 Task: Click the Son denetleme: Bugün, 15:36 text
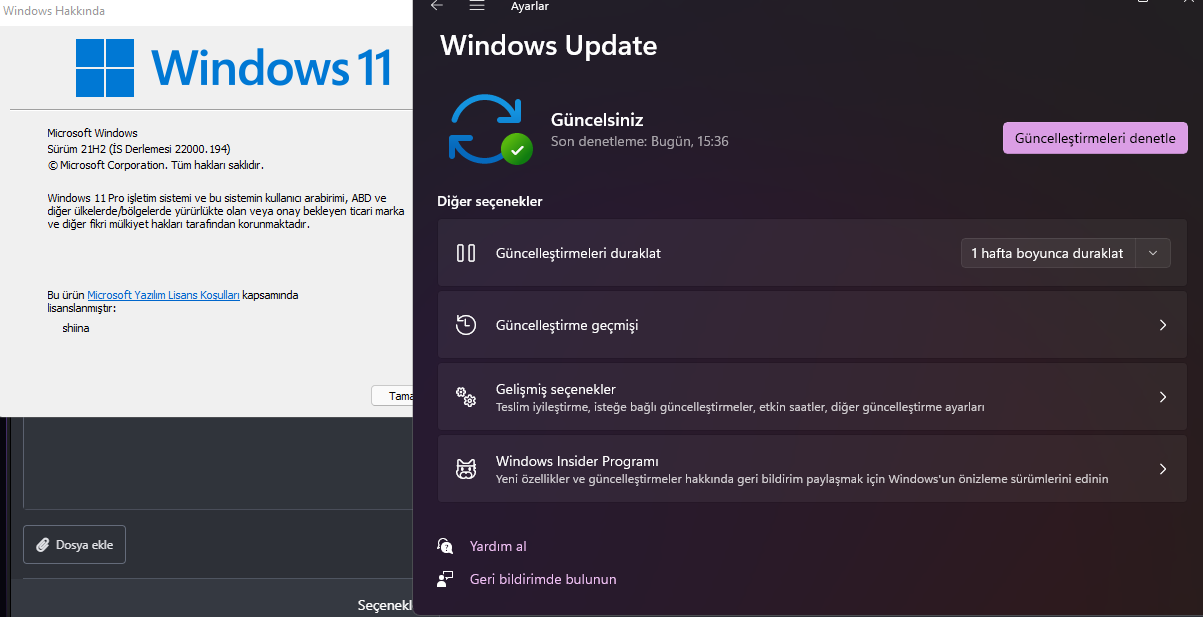click(x=640, y=141)
